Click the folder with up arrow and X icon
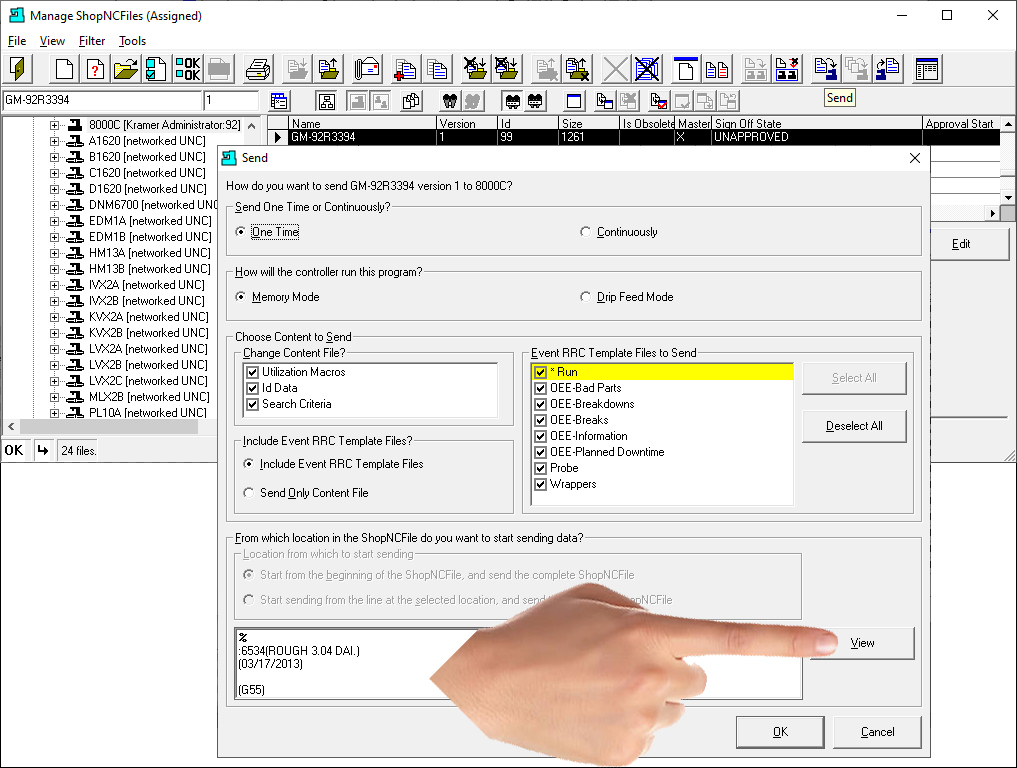This screenshot has width=1017, height=768. pos(577,69)
